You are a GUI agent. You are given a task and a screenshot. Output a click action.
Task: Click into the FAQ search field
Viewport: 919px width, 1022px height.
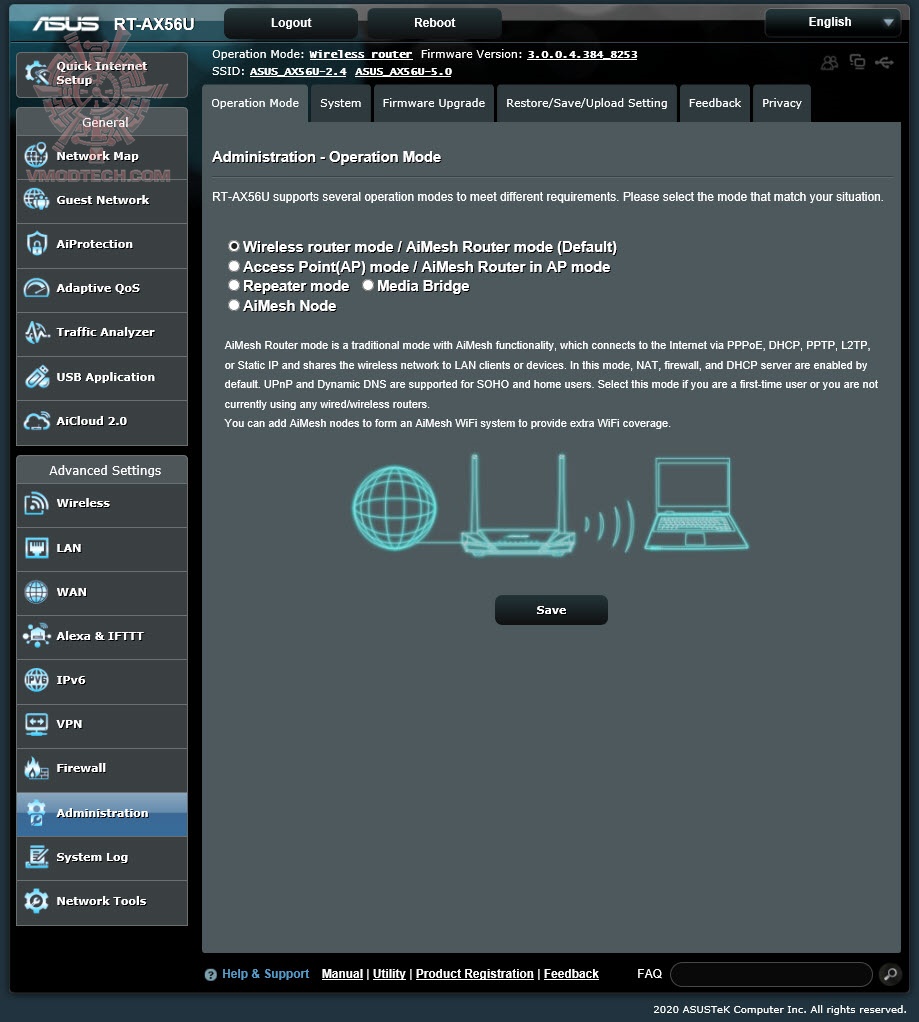pos(771,974)
